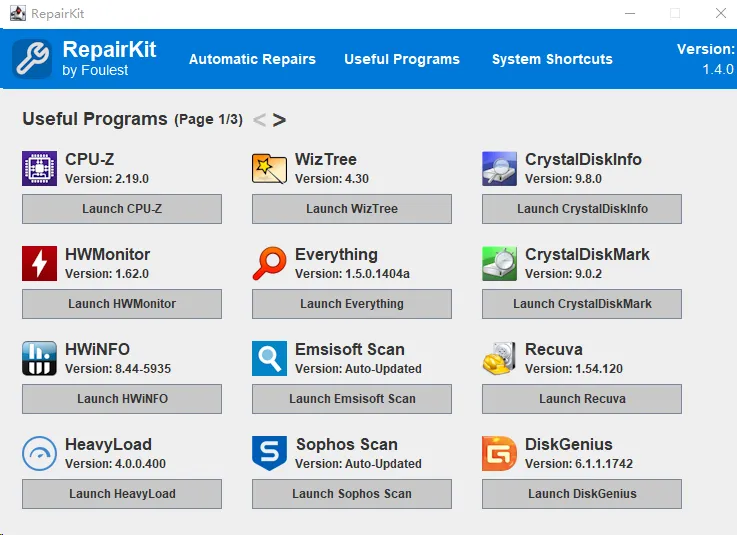Click the "Version: 1.62.0" HWMonitor text
This screenshot has width=737, height=535.
pyautogui.click(x=107, y=274)
